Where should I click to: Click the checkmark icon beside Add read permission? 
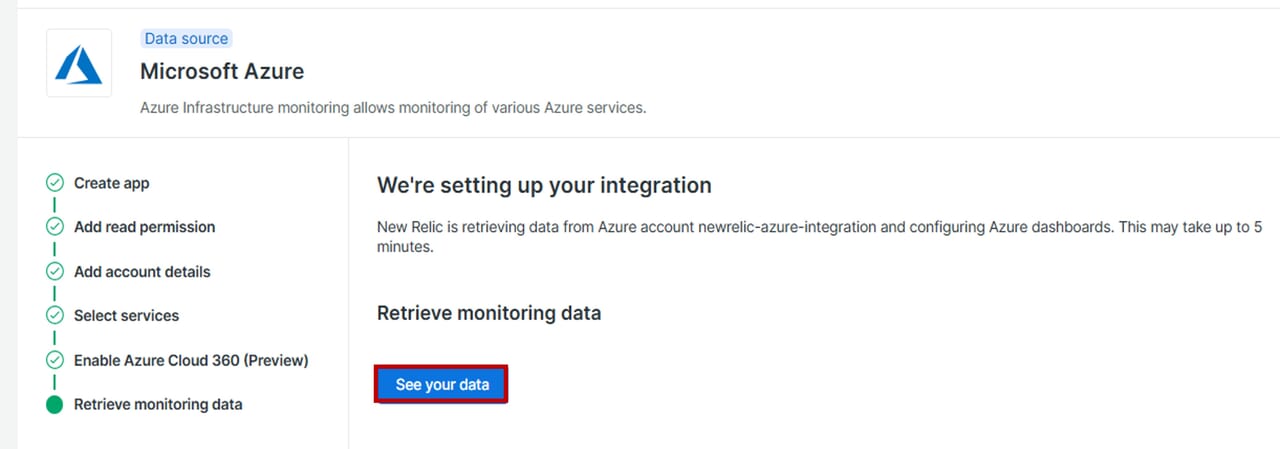point(55,227)
